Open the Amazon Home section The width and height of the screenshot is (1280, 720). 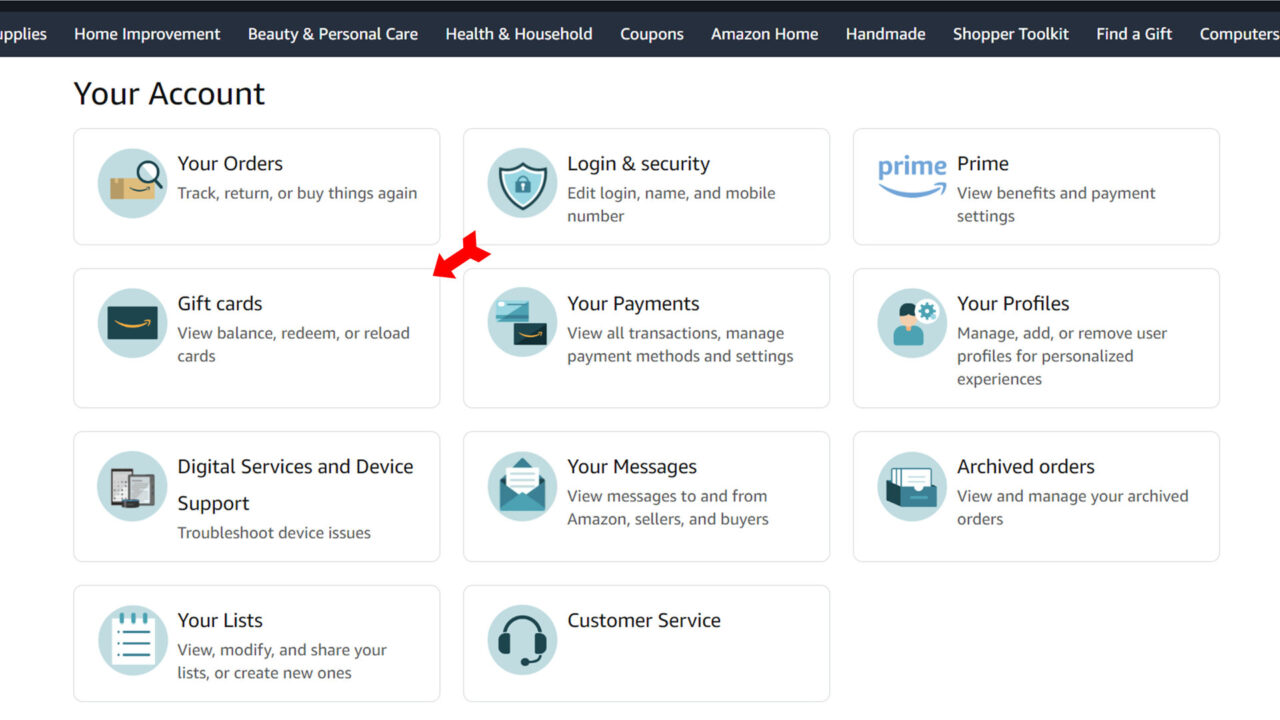pyautogui.click(x=764, y=33)
